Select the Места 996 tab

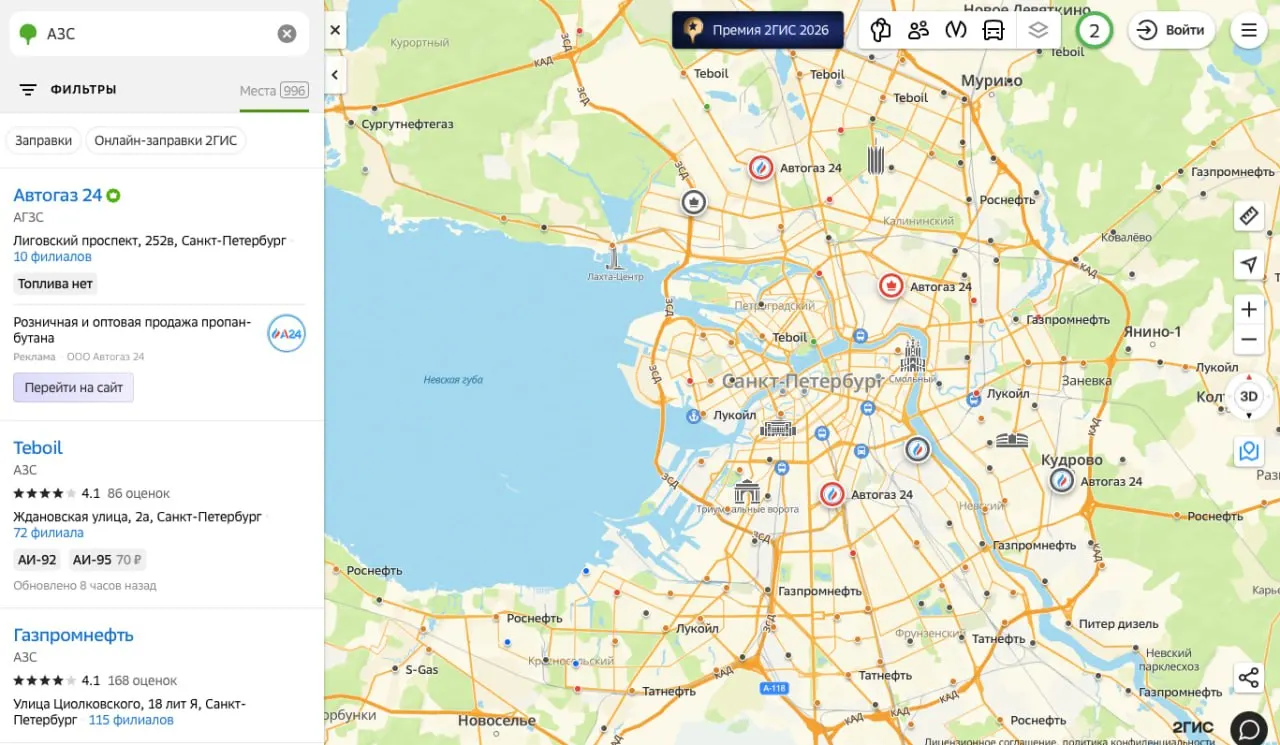point(274,91)
